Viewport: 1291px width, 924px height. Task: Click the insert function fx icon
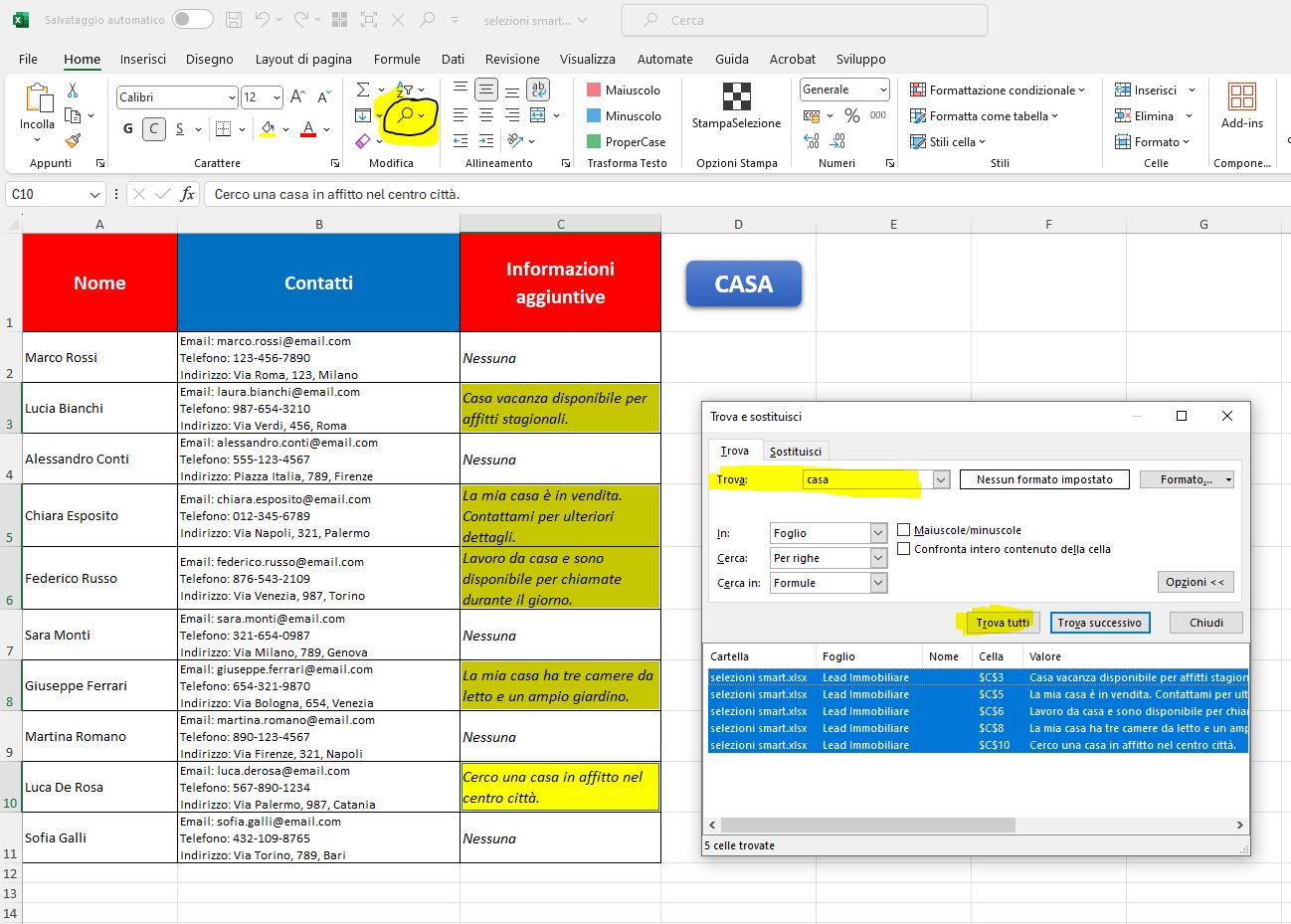click(x=187, y=194)
